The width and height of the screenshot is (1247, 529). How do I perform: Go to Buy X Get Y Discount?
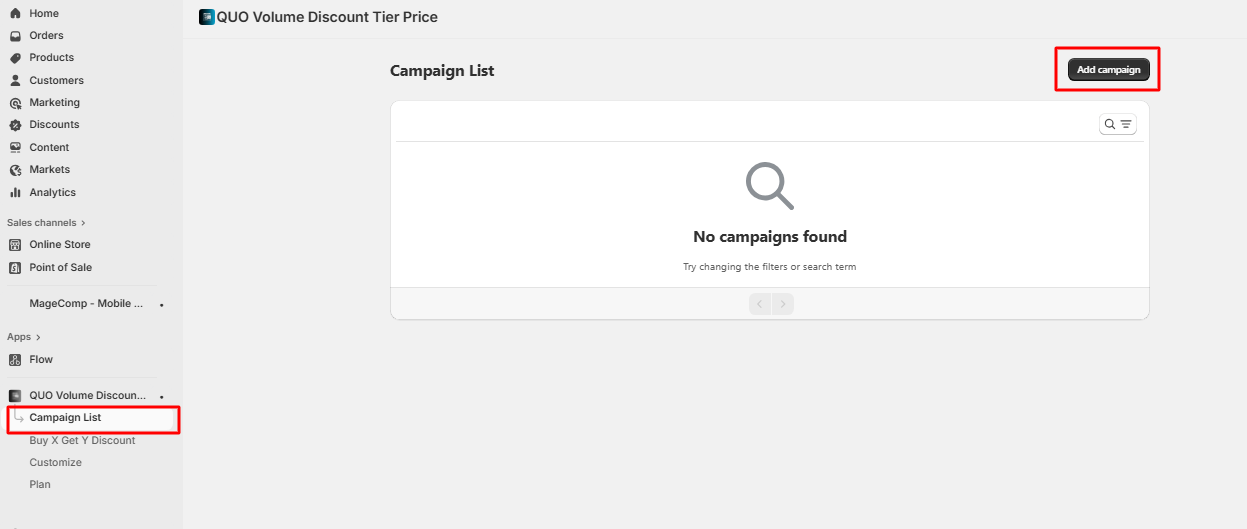(x=82, y=440)
